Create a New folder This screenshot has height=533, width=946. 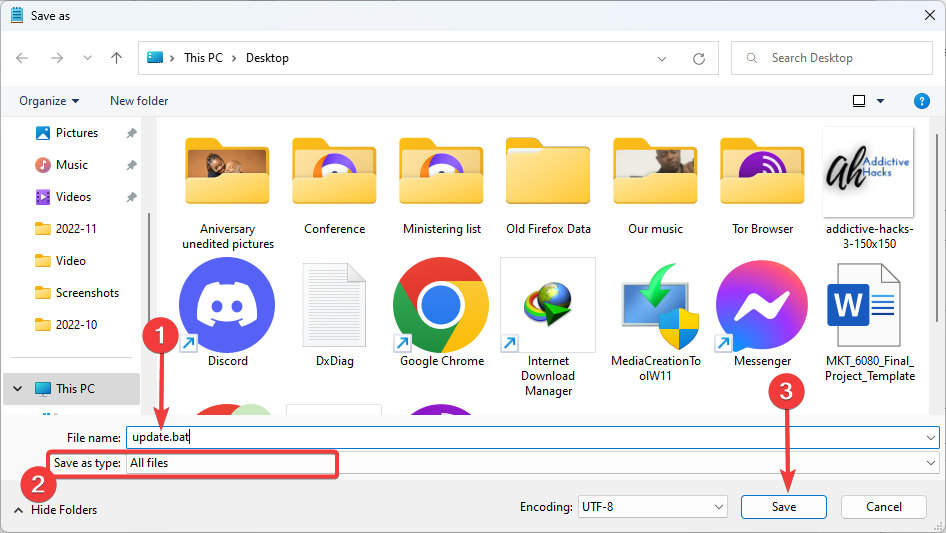coord(139,101)
